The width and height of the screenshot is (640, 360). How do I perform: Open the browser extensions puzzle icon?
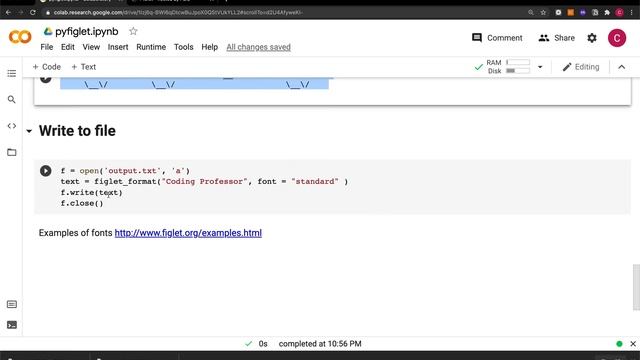click(607, 12)
